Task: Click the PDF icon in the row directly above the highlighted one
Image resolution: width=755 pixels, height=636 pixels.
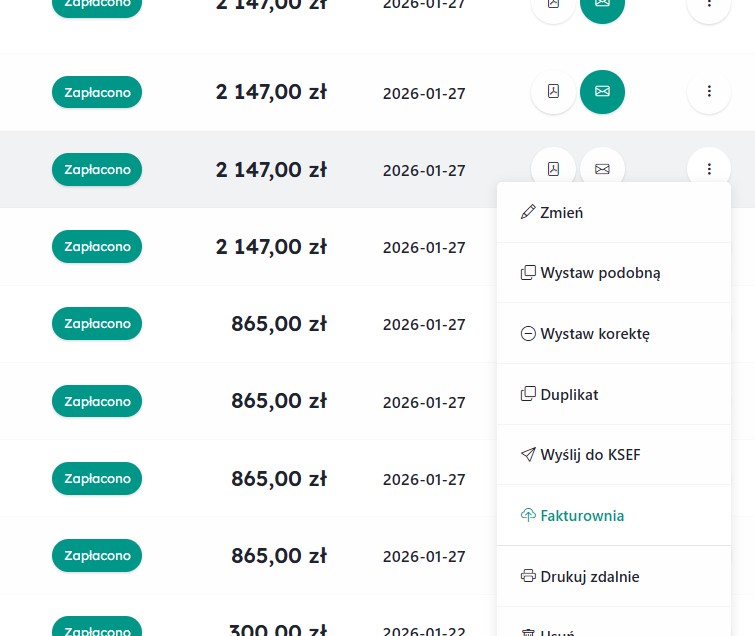Action: coord(553,92)
